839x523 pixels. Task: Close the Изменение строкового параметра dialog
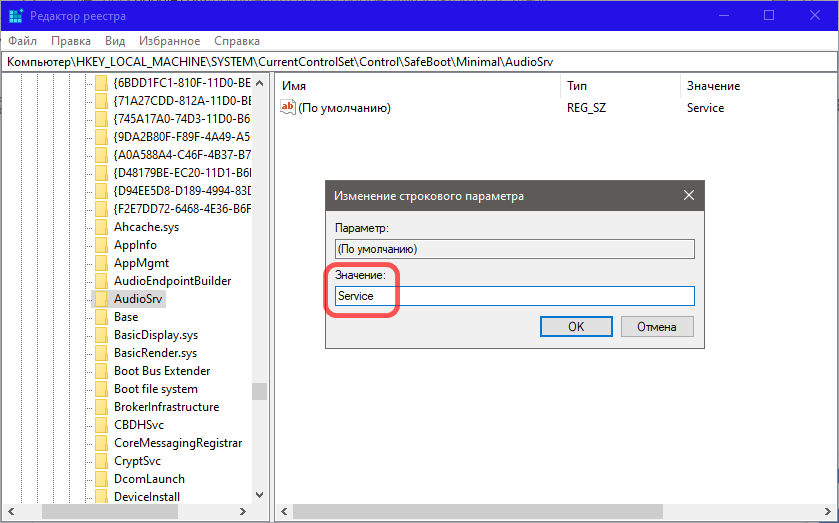coord(688,196)
